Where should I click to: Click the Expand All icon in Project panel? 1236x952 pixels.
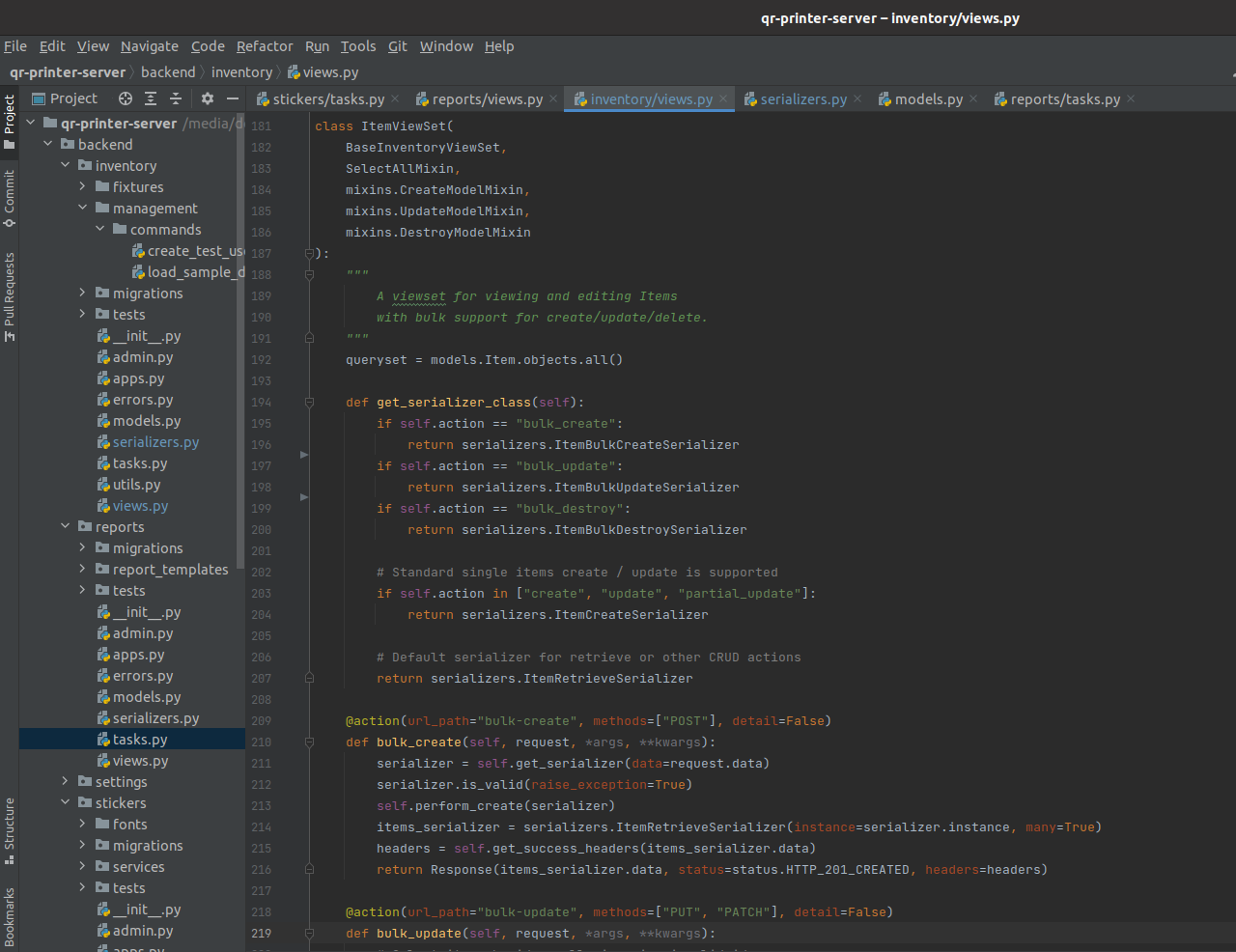click(x=151, y=98)
